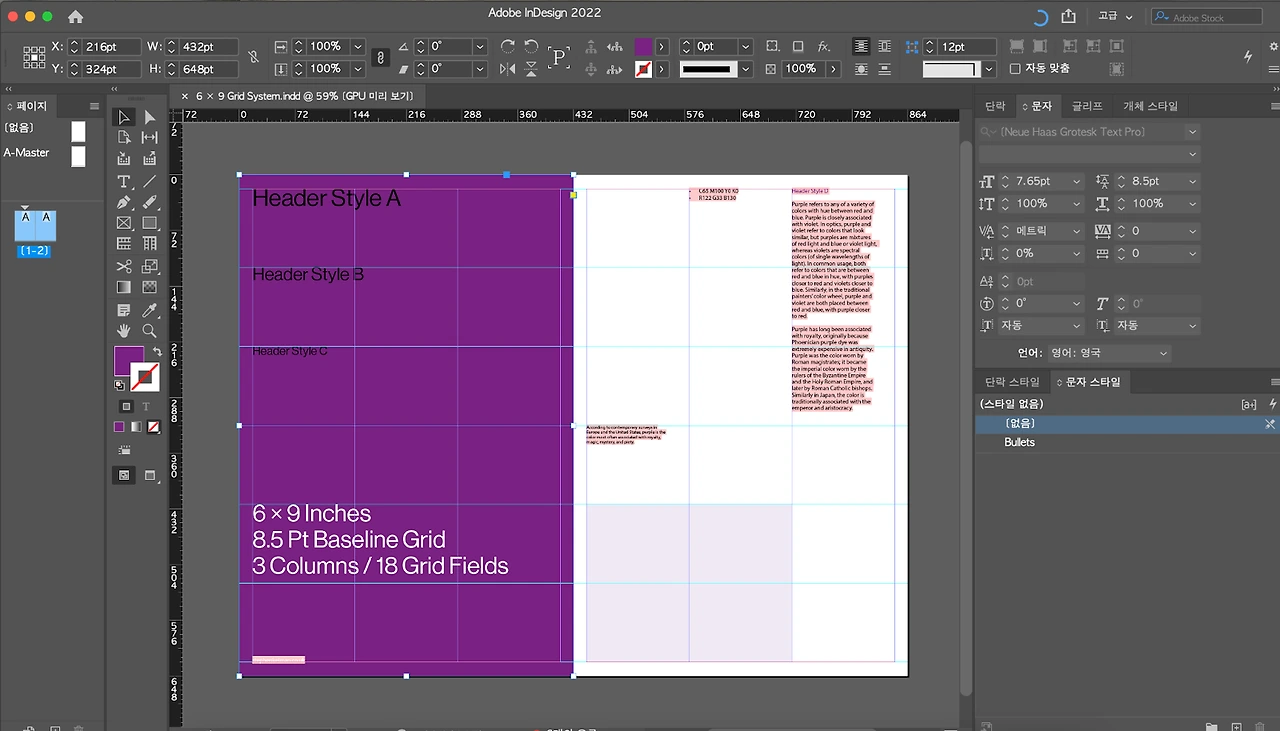
Task: Choose the Scissors tool
Action: point(123,266)
